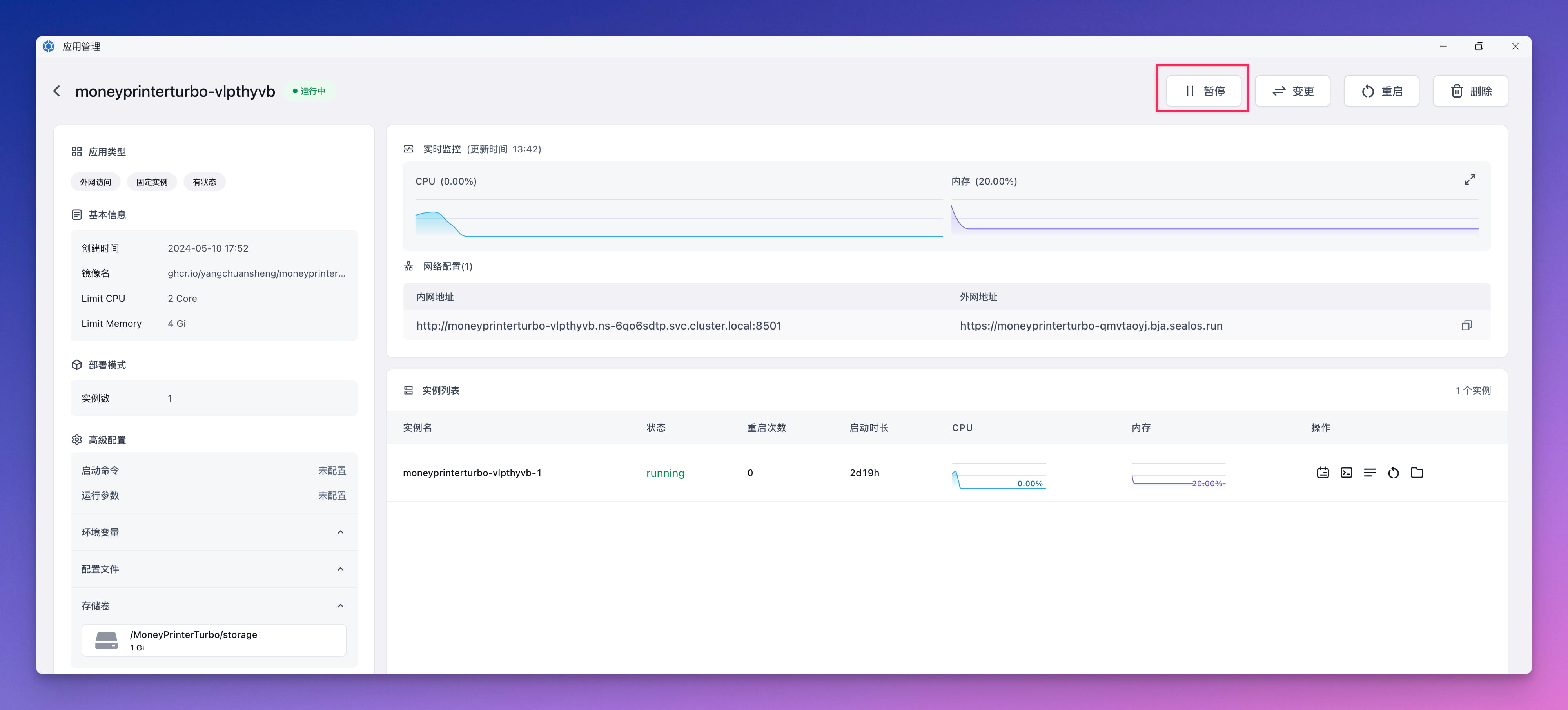Image resolution: width=1568 pixels, height=710 pixels.
Task: Restart the app with 重启 button
Action: click(x=1382, y=91)
